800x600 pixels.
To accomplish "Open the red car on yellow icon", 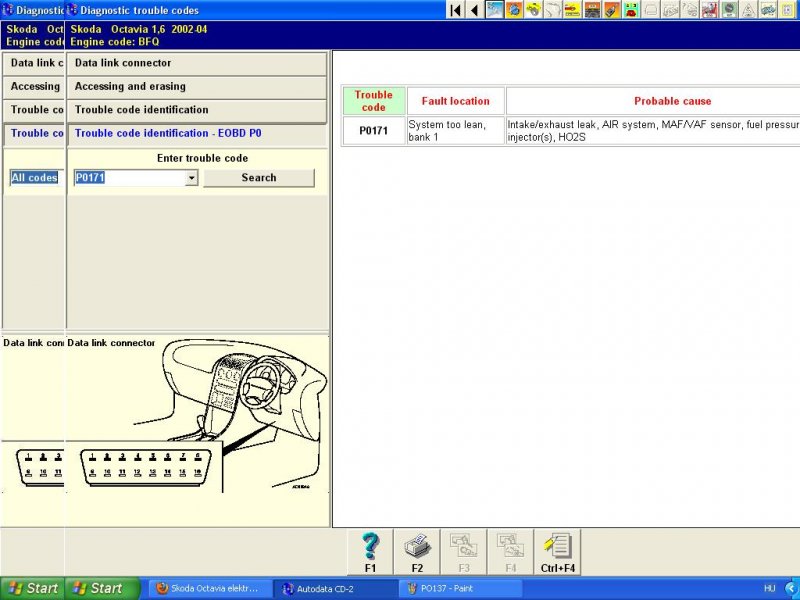I will pos(572,10).
